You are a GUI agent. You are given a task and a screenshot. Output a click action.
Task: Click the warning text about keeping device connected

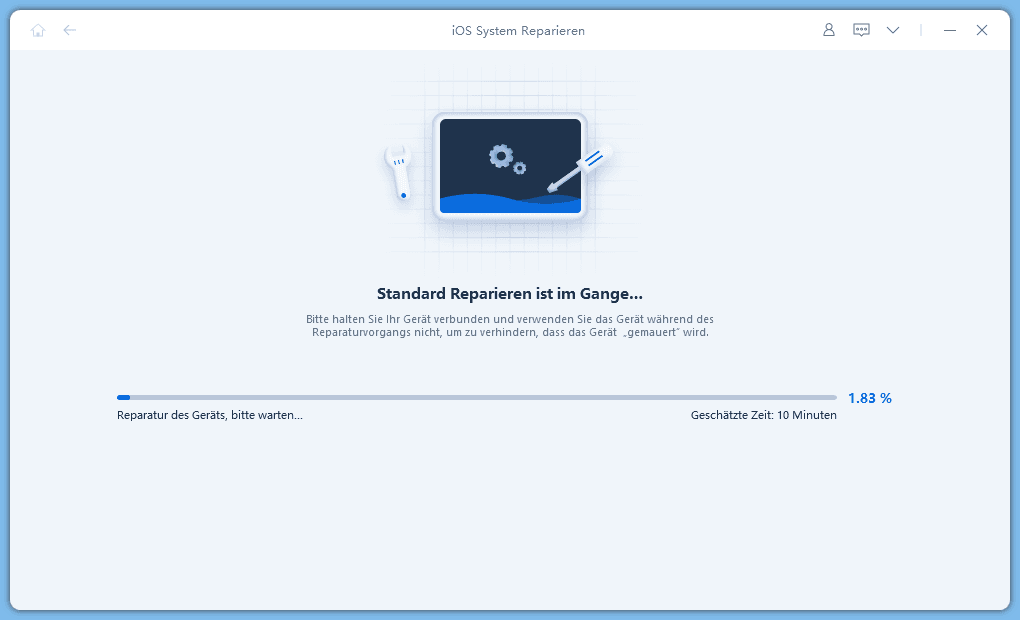[x=510, y=325]
